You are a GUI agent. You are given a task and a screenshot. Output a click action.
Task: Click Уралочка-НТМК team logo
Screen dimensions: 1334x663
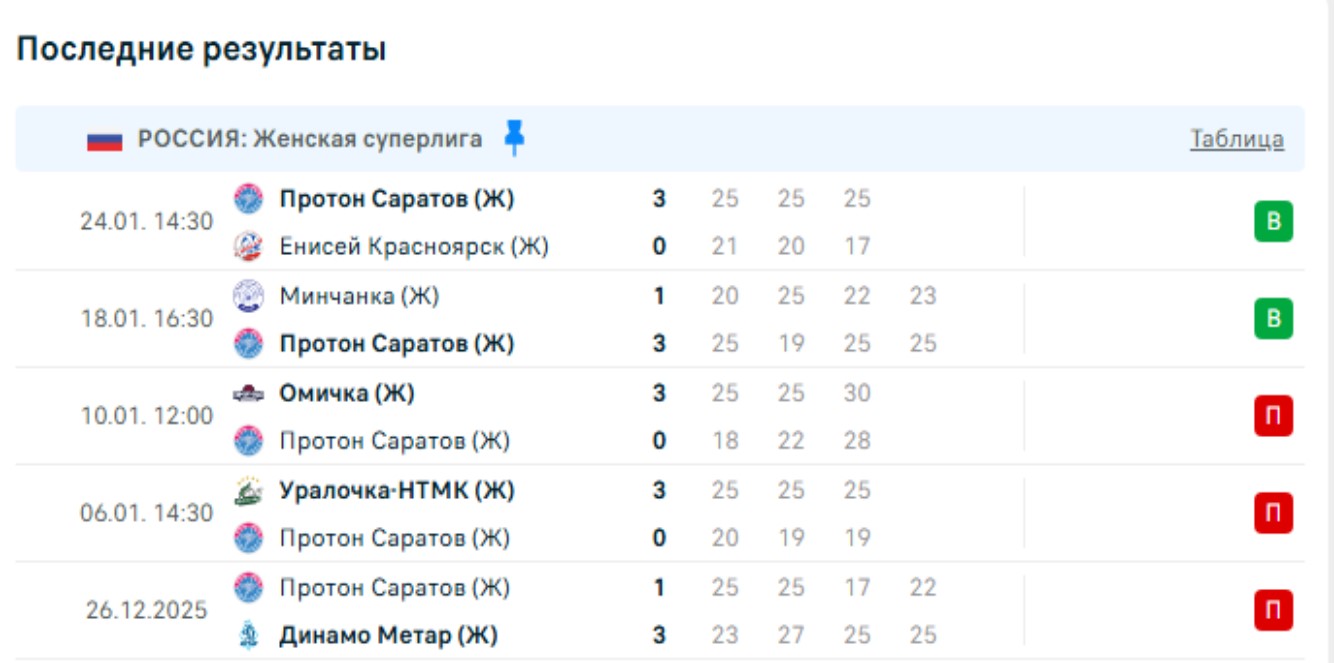pyautogui.click(x=248, y=491)
